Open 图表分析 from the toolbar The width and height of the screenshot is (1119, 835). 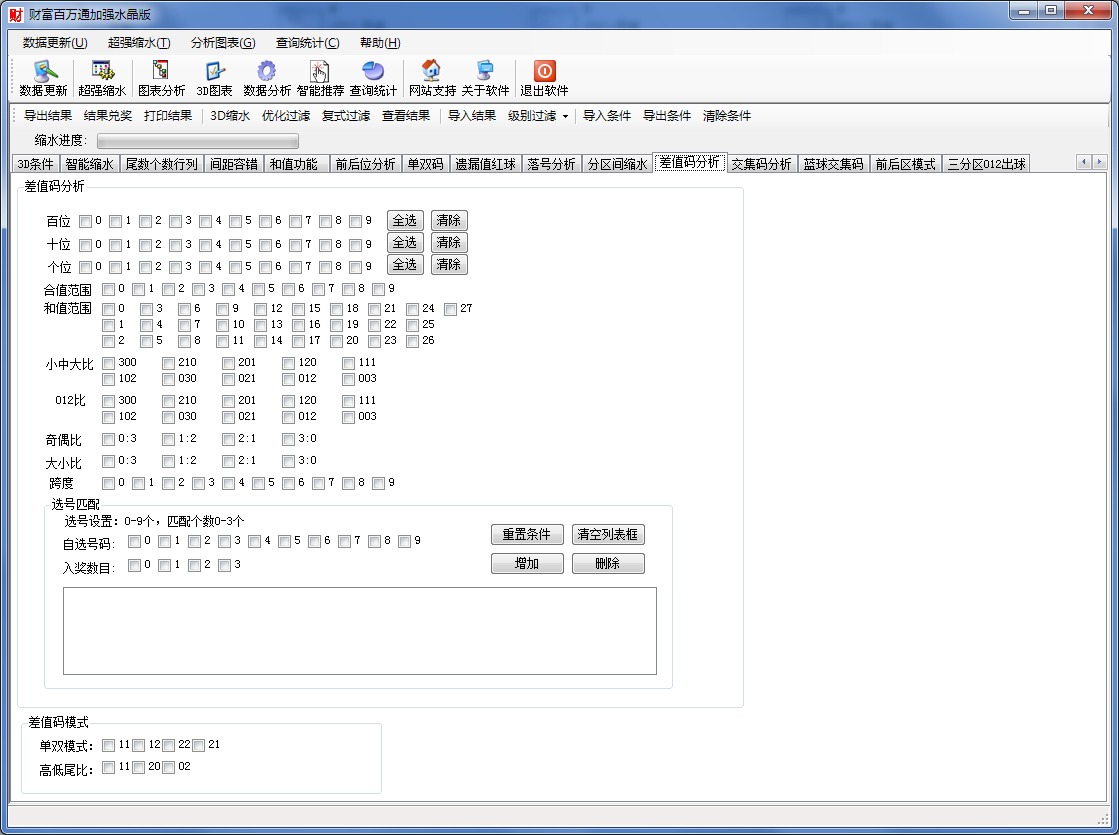161,71
